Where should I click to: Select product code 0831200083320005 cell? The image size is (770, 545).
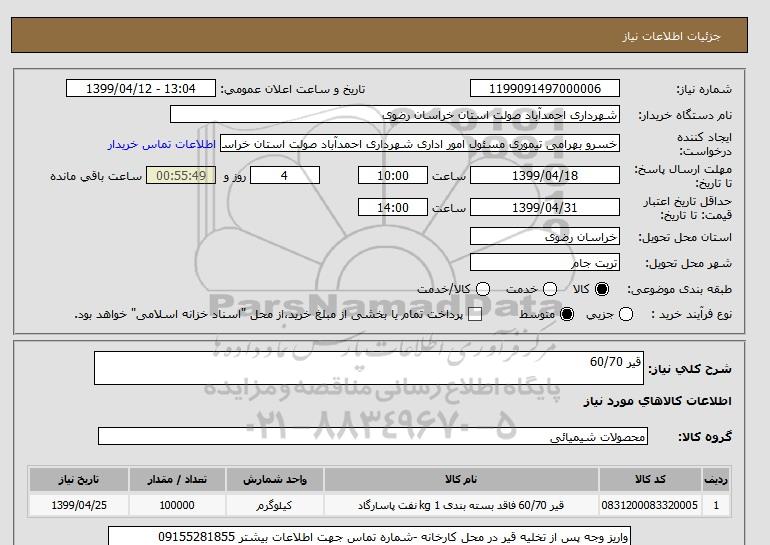coord(650,505)
